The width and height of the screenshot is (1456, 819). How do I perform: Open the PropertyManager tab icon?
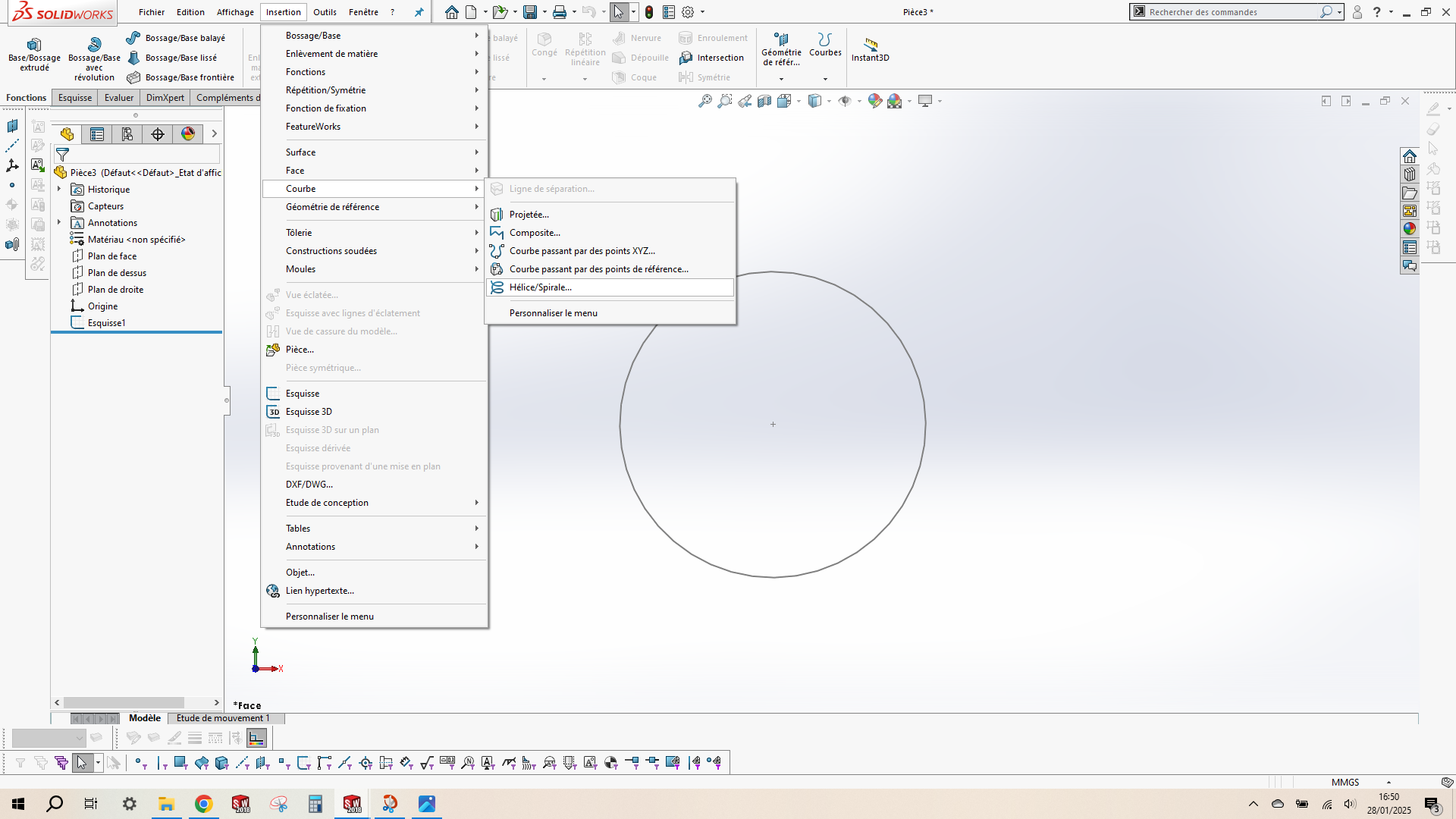pyautogui.click(x=97, y=134)
